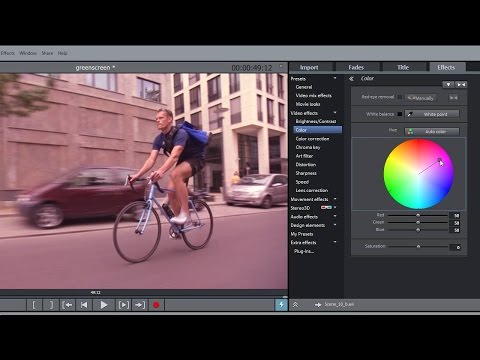This screenshot has width=480, height=360.
Task: Go back using the double-arrow next to Color
Action: click(x=351, y=79)
